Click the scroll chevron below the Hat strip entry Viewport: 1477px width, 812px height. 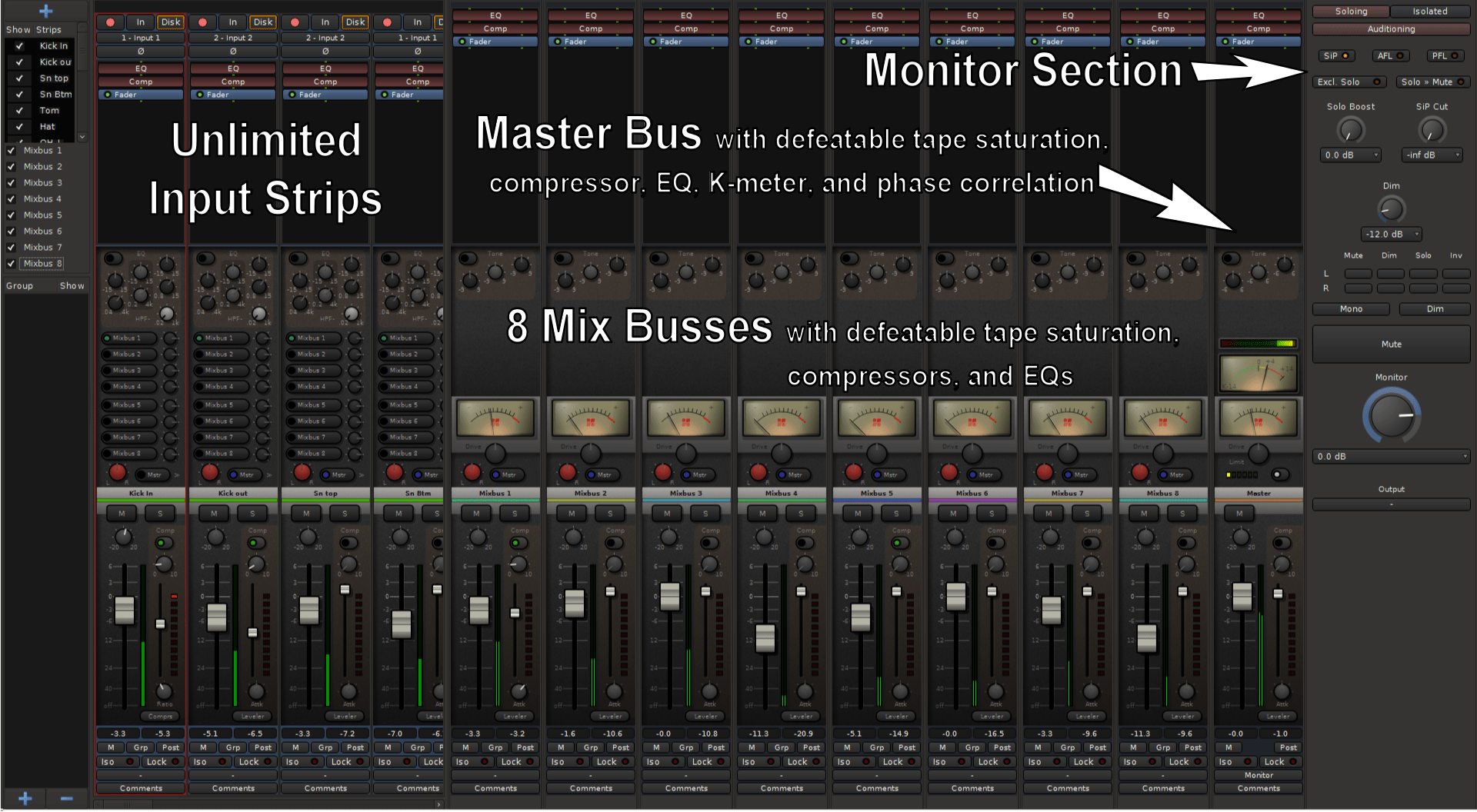[82, 136]
